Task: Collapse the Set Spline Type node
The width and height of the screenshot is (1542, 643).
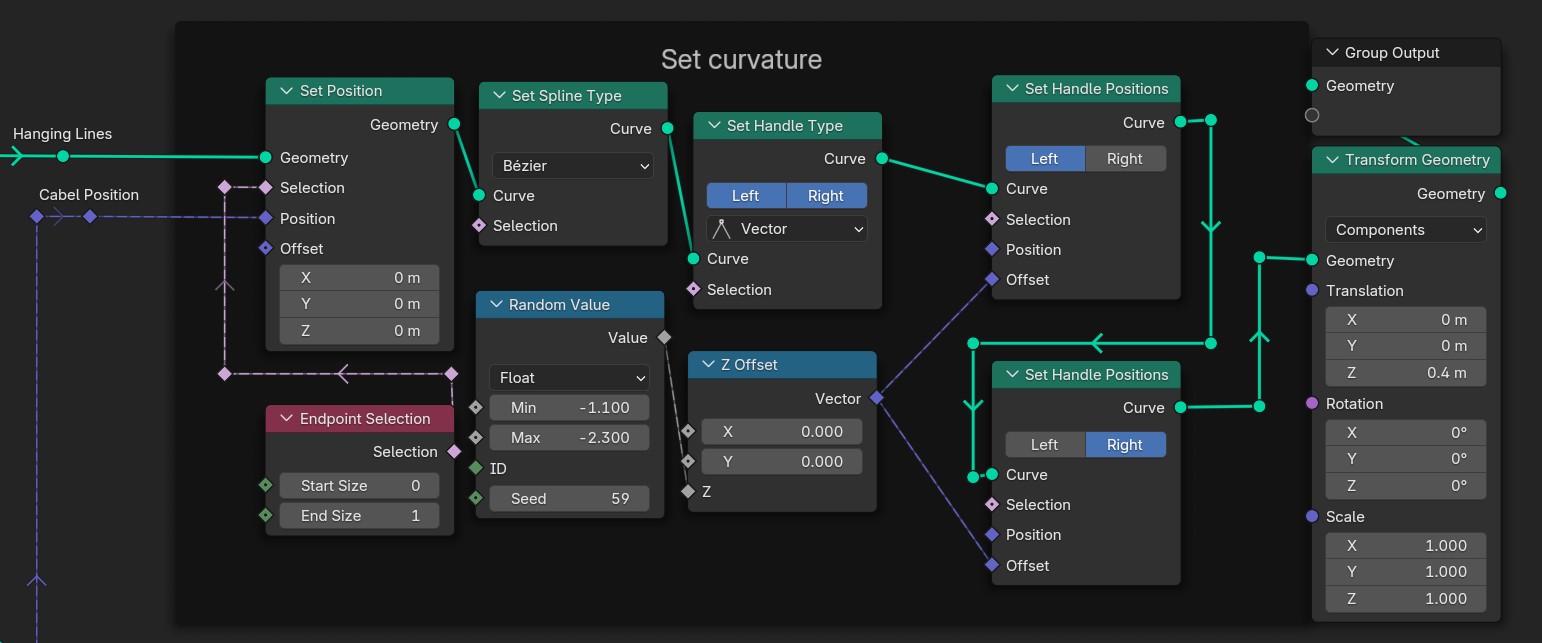Action: (497, 96)
